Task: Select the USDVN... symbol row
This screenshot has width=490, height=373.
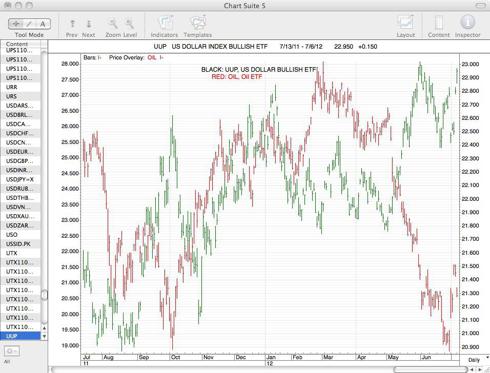Action: tap(20, 207)
